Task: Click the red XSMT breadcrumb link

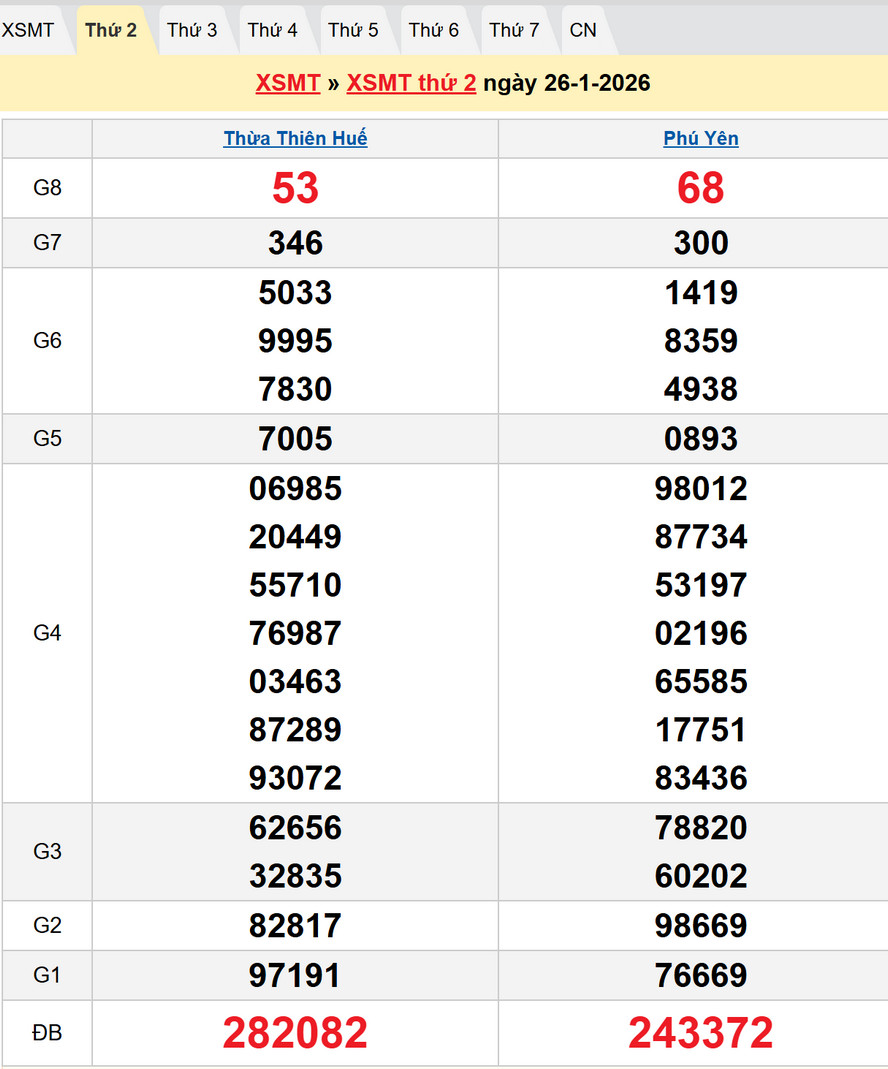Action: (x=287, y=83)
